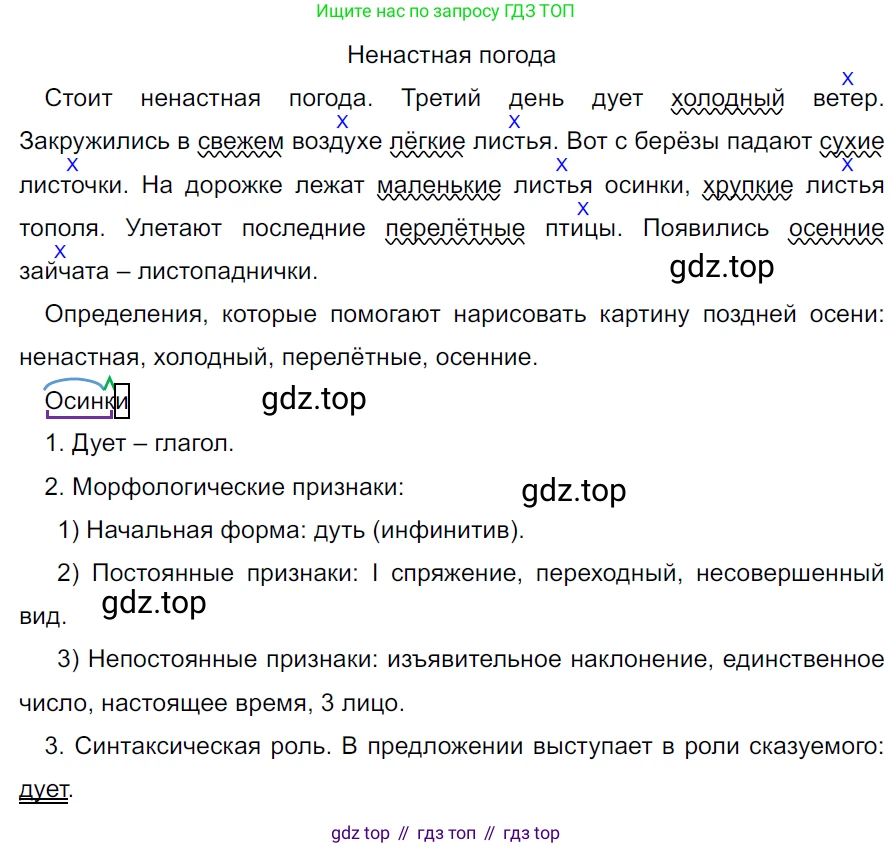
Task: Click the word "картину"
Action: (x=644, y=314)
